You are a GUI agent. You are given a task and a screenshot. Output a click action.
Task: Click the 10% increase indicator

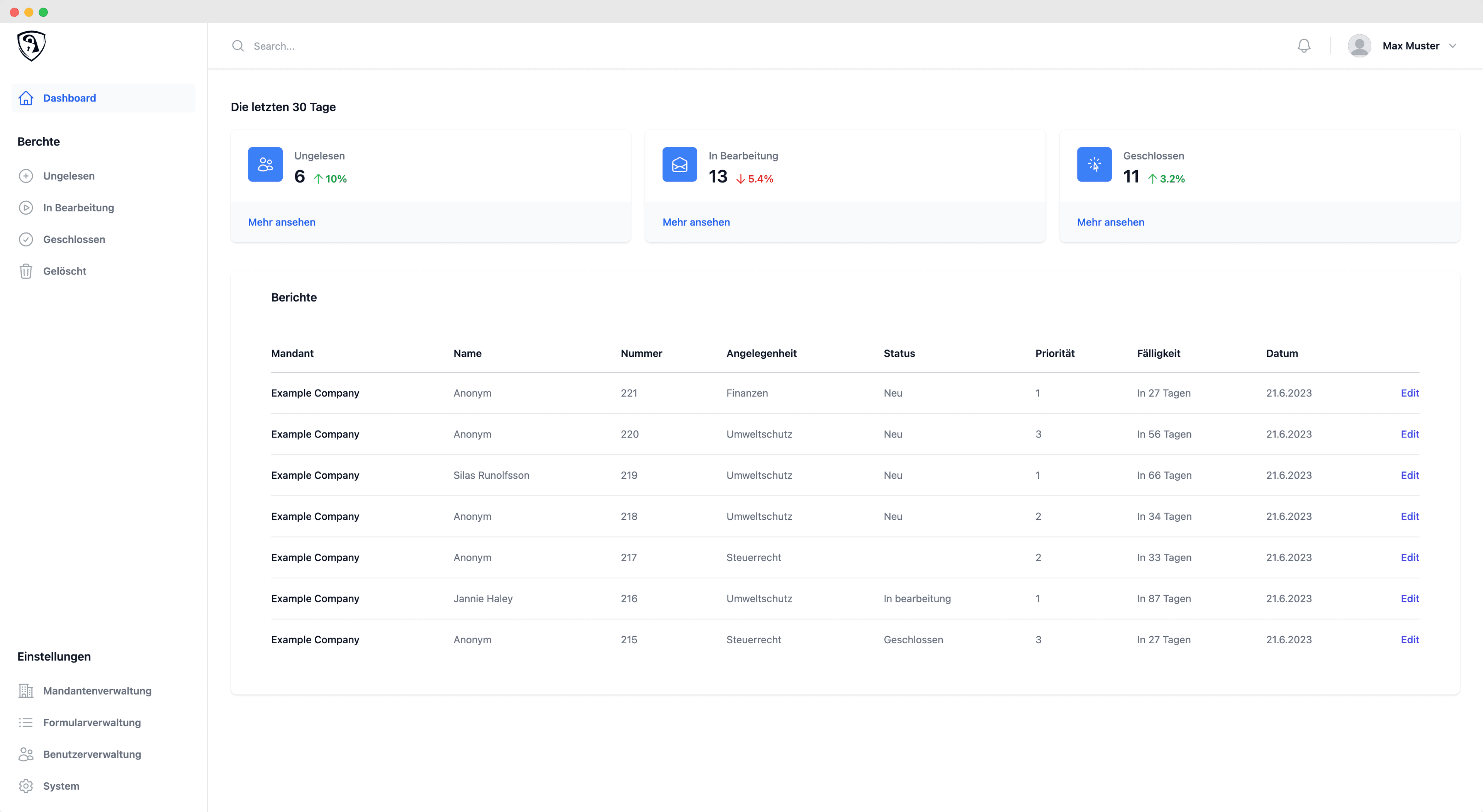(x=330, y=179)
